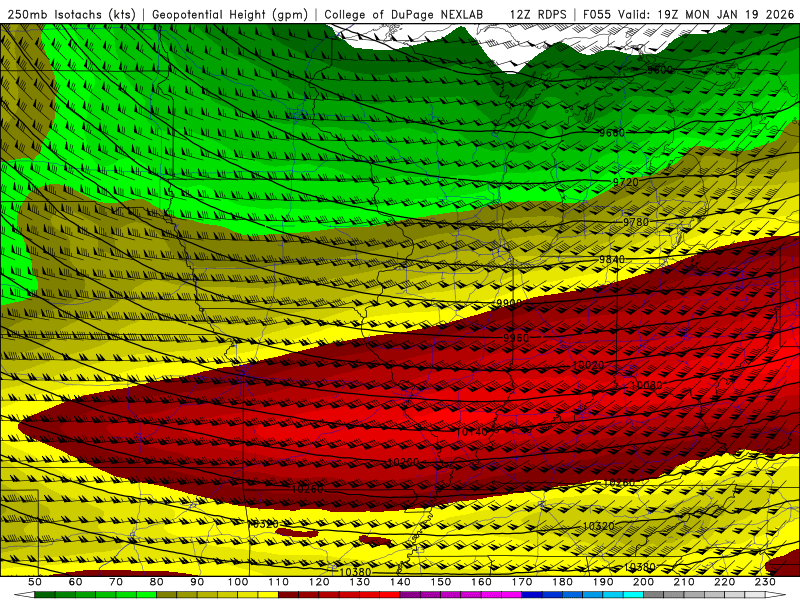Click the 220 value on the color scale
This screenshot has width=800, height=600.
724,582
